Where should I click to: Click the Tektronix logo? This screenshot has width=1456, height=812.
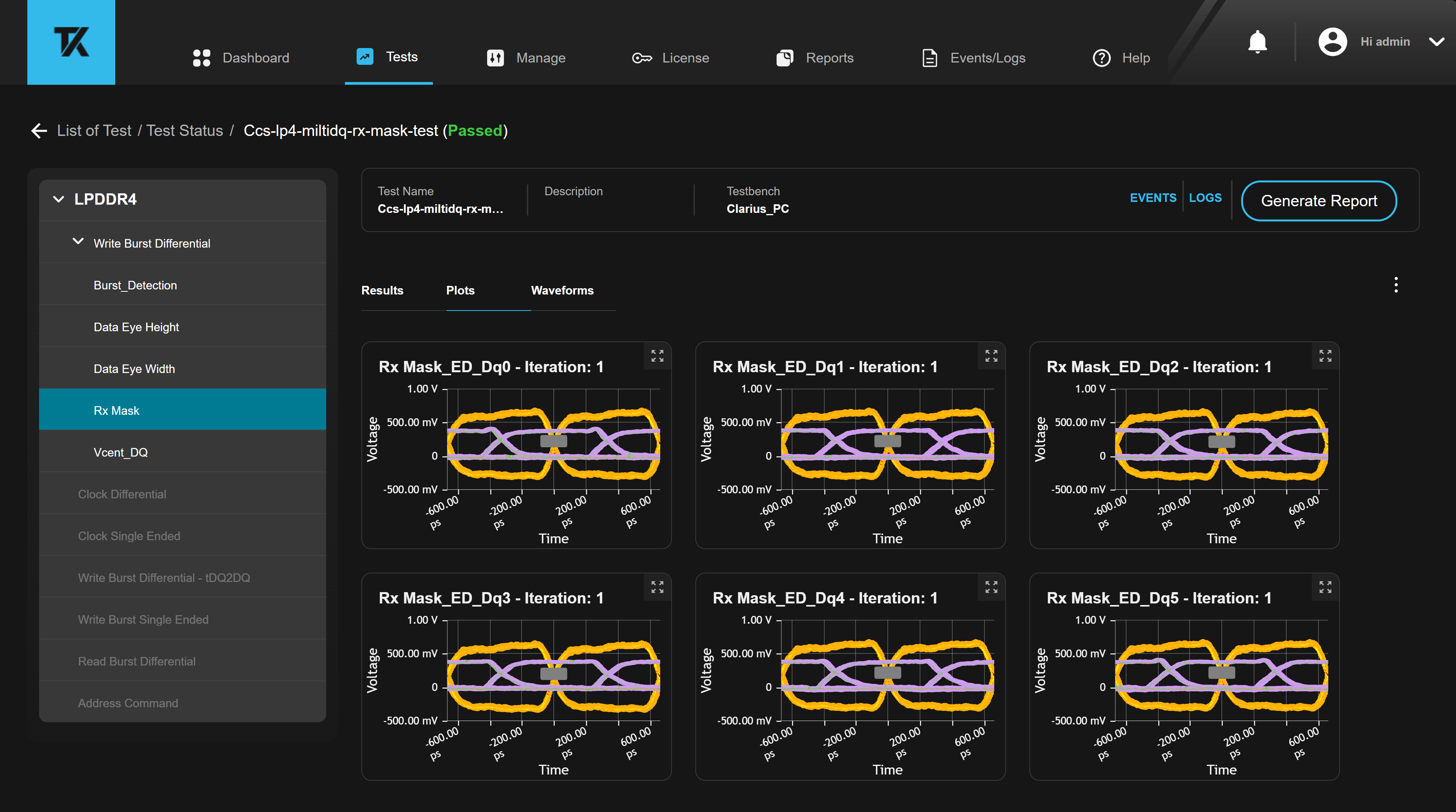click(71, 43)
